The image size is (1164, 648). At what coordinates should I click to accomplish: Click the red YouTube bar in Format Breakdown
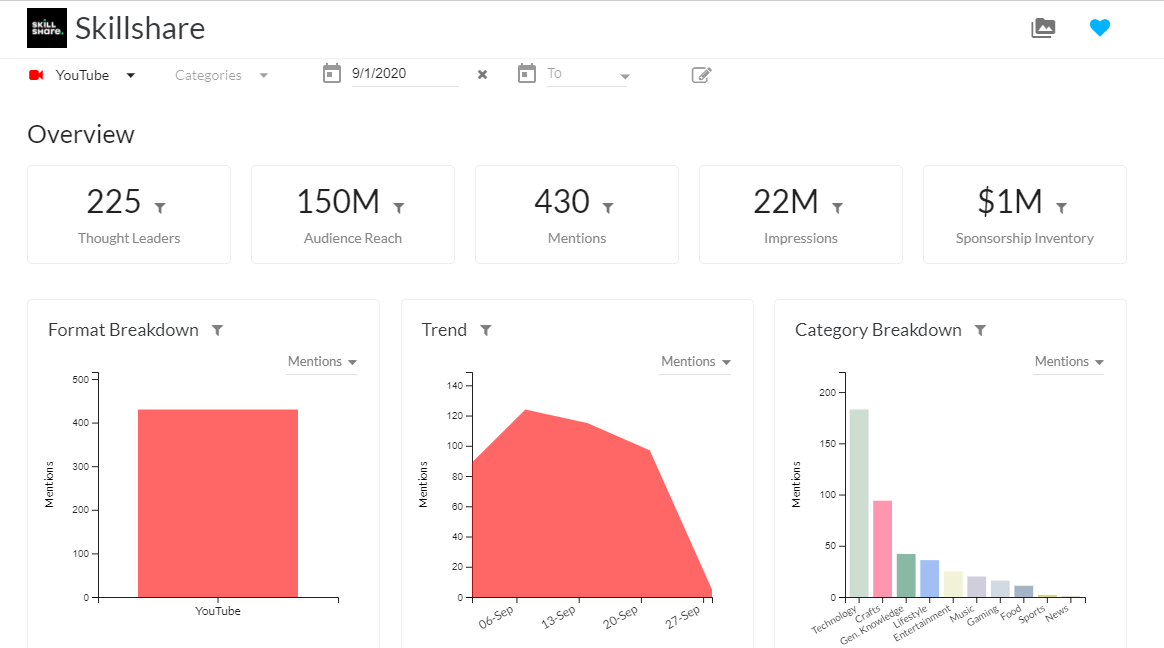(218, 503)
